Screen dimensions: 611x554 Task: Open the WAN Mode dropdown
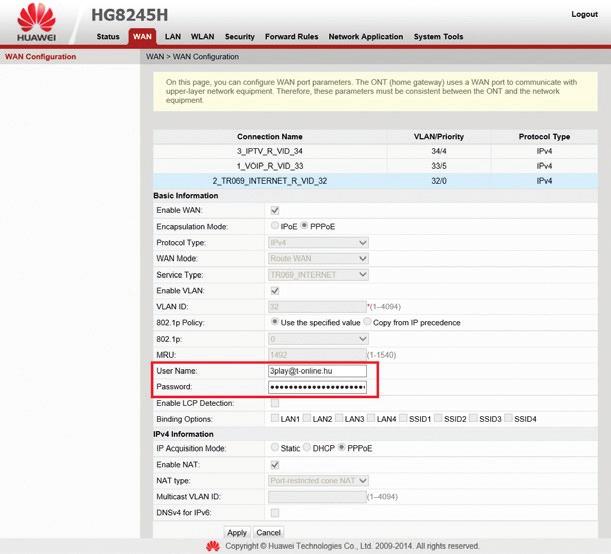coord(318,259)
